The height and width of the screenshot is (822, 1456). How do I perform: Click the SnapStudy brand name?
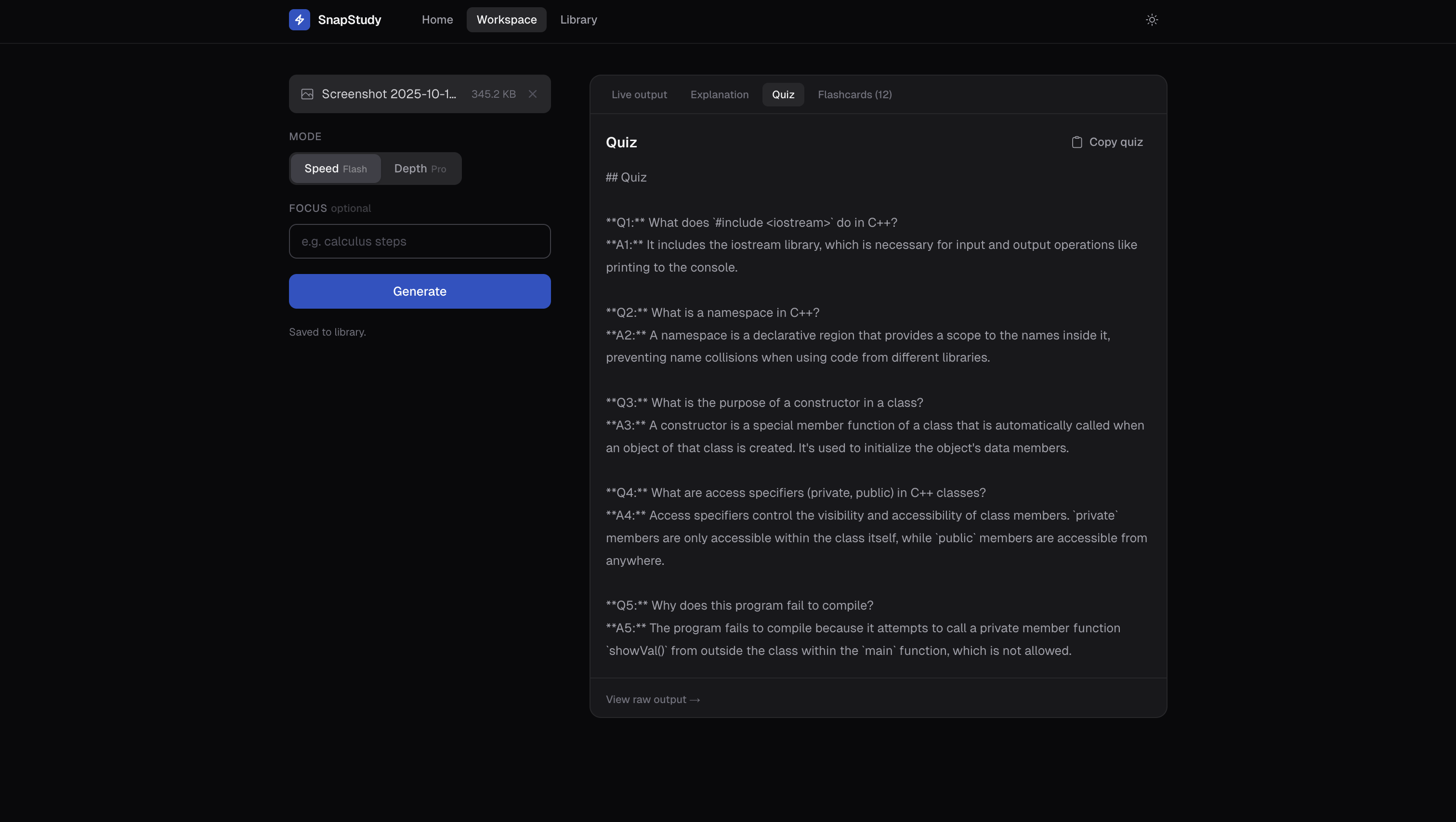coord(349,20)
